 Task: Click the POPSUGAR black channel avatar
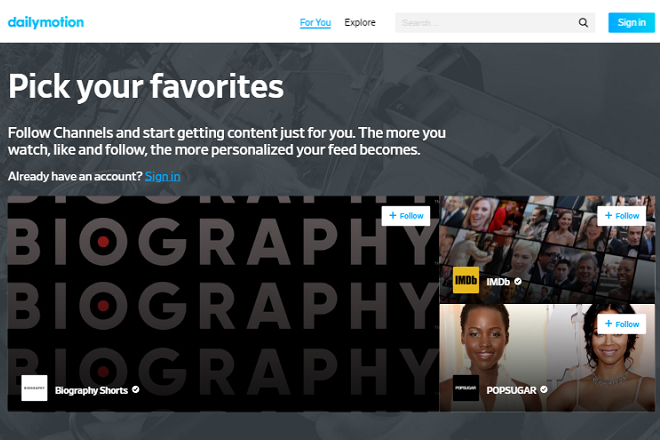[466, 388]
